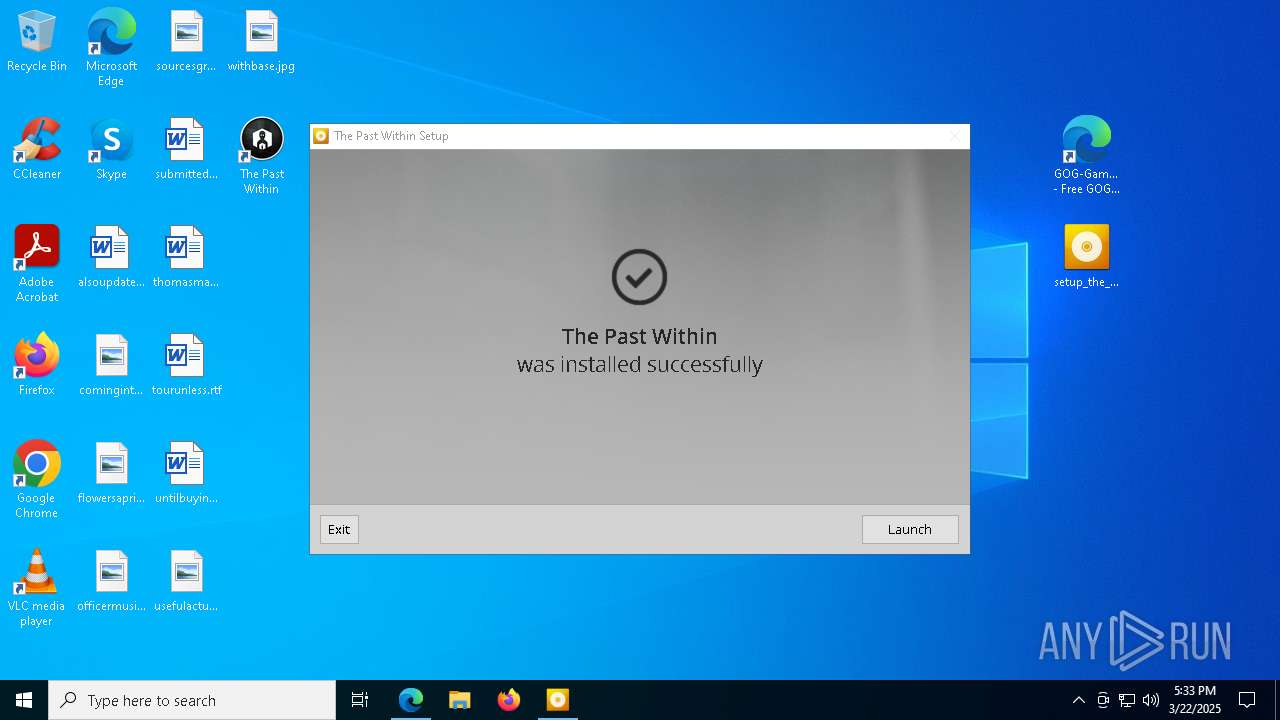
Task: Launch The Past Within from the installer
Action: 909,529
